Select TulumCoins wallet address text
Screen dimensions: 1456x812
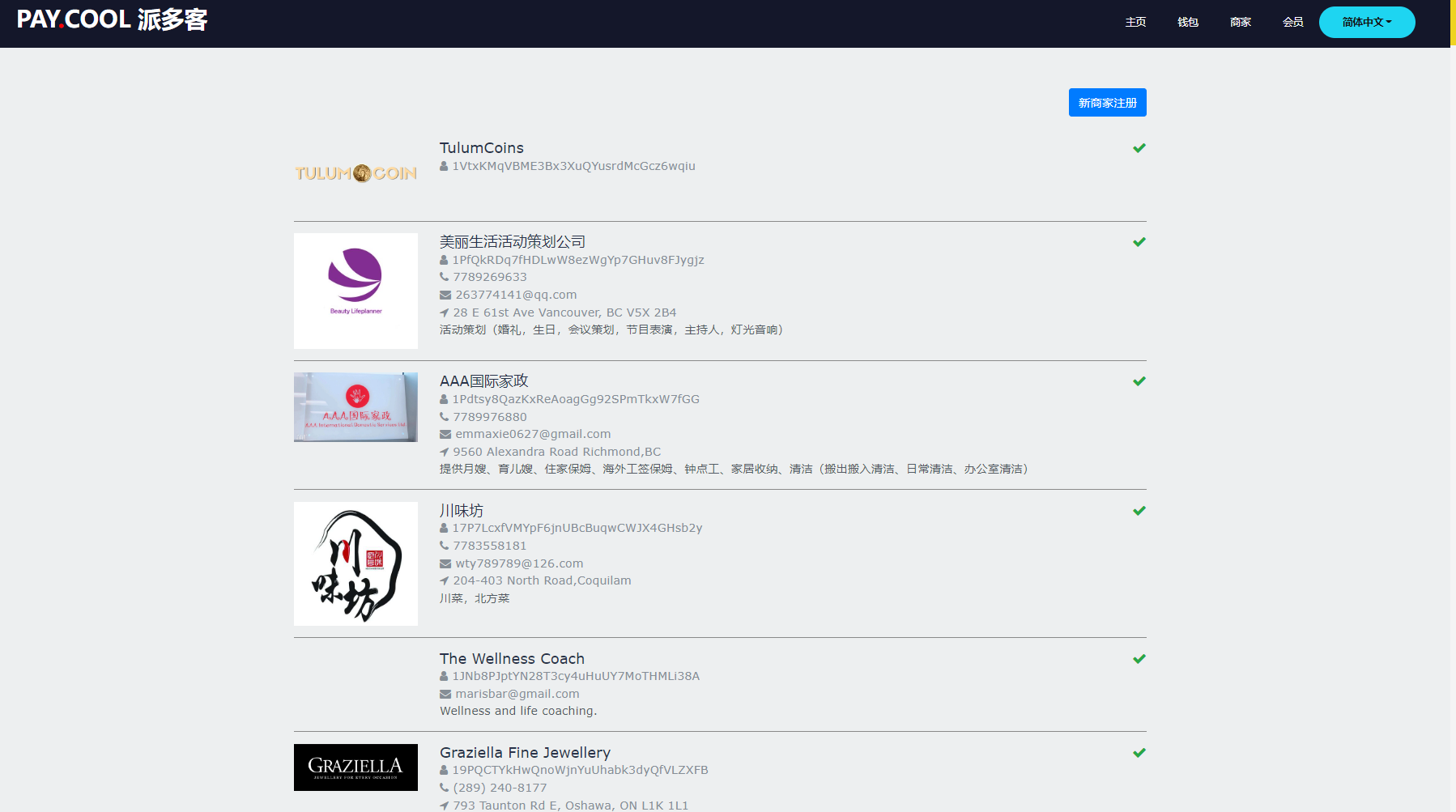point(573,166)
